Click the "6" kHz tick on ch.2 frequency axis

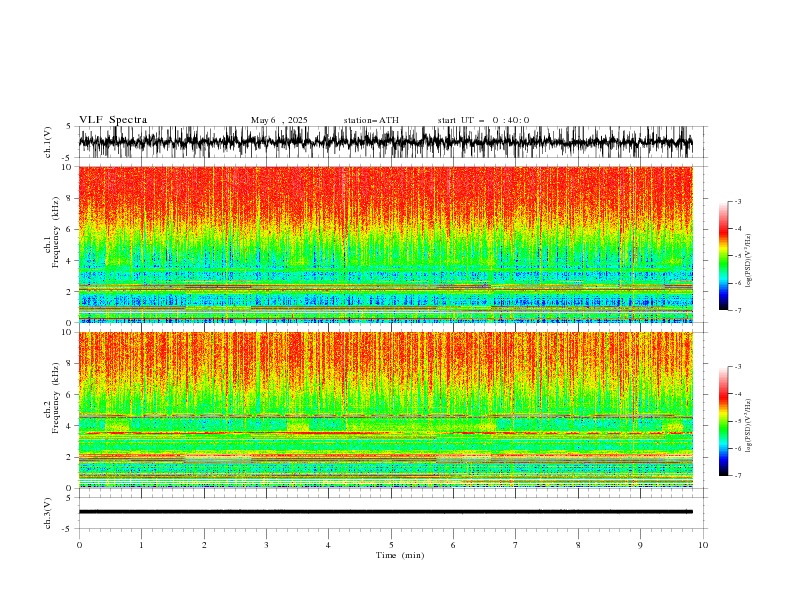click(x=70, y=395)
